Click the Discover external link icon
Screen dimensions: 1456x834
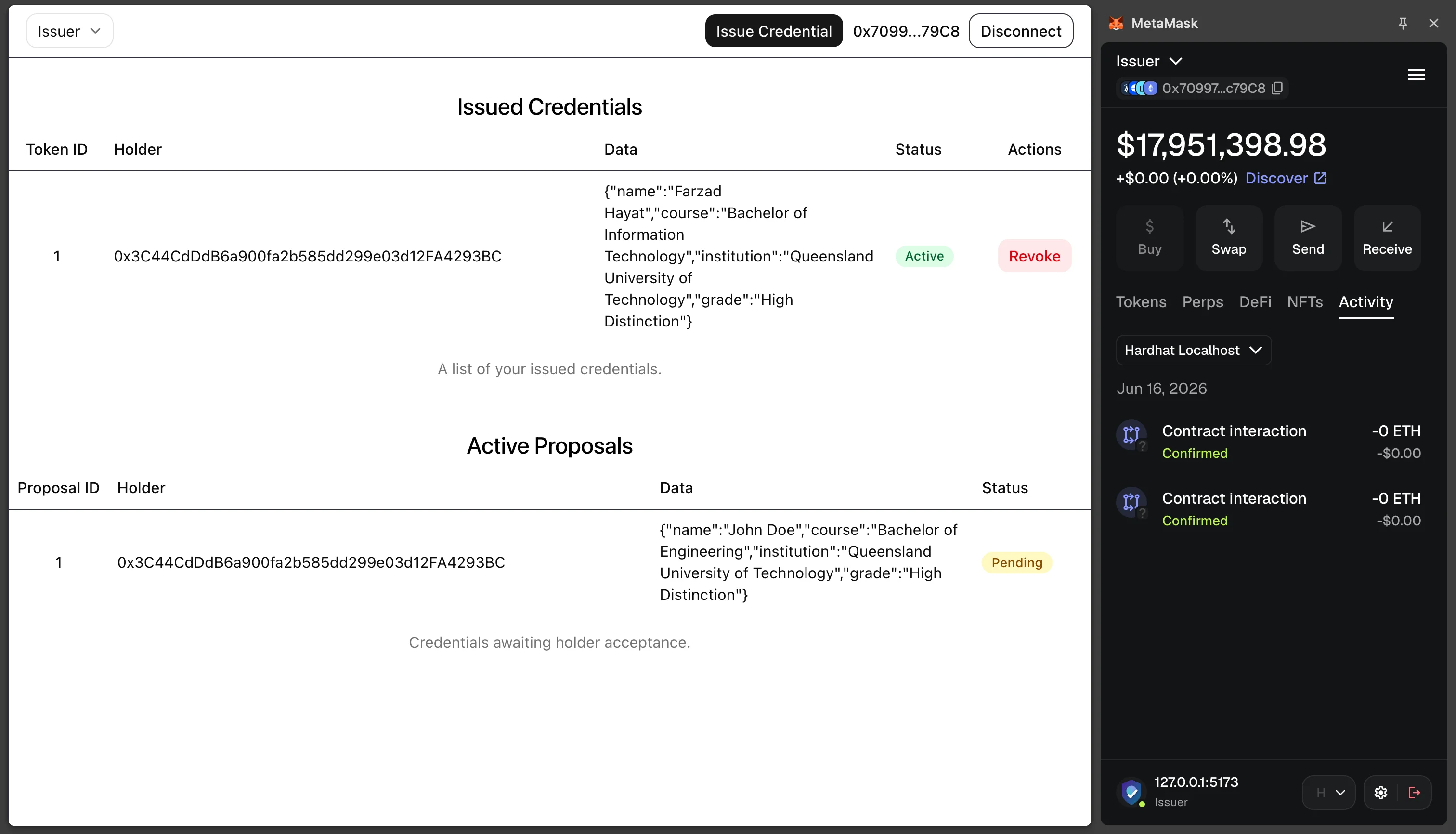(x=1320, y=178)
